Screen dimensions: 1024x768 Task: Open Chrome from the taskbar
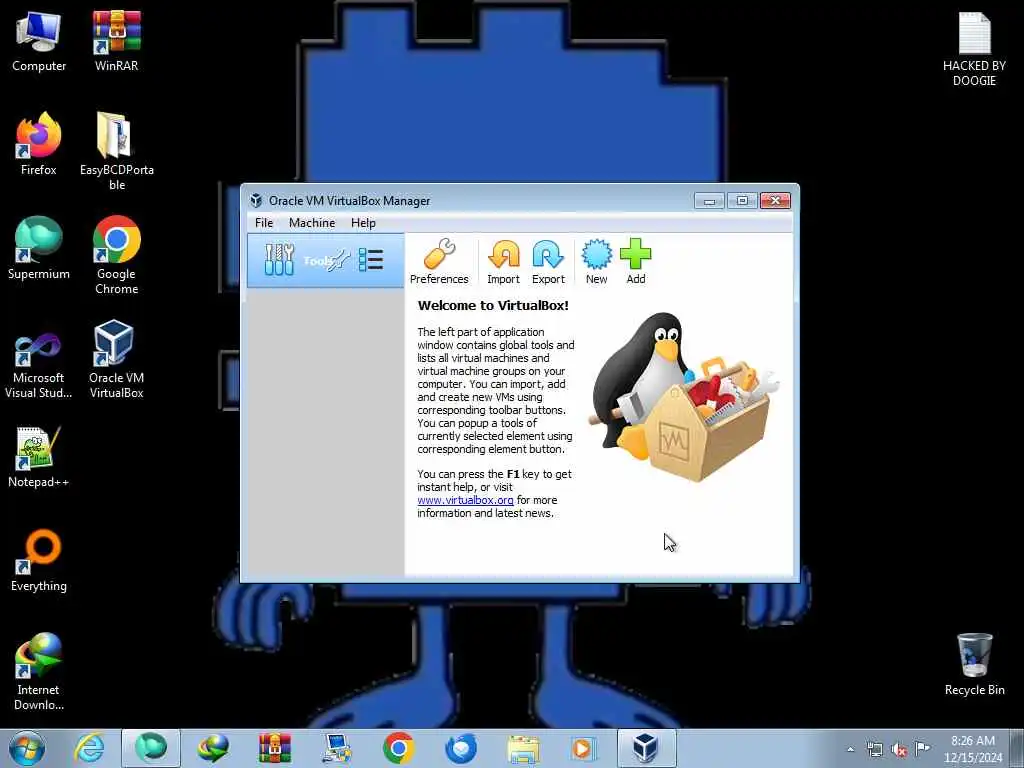coord(399,748)
